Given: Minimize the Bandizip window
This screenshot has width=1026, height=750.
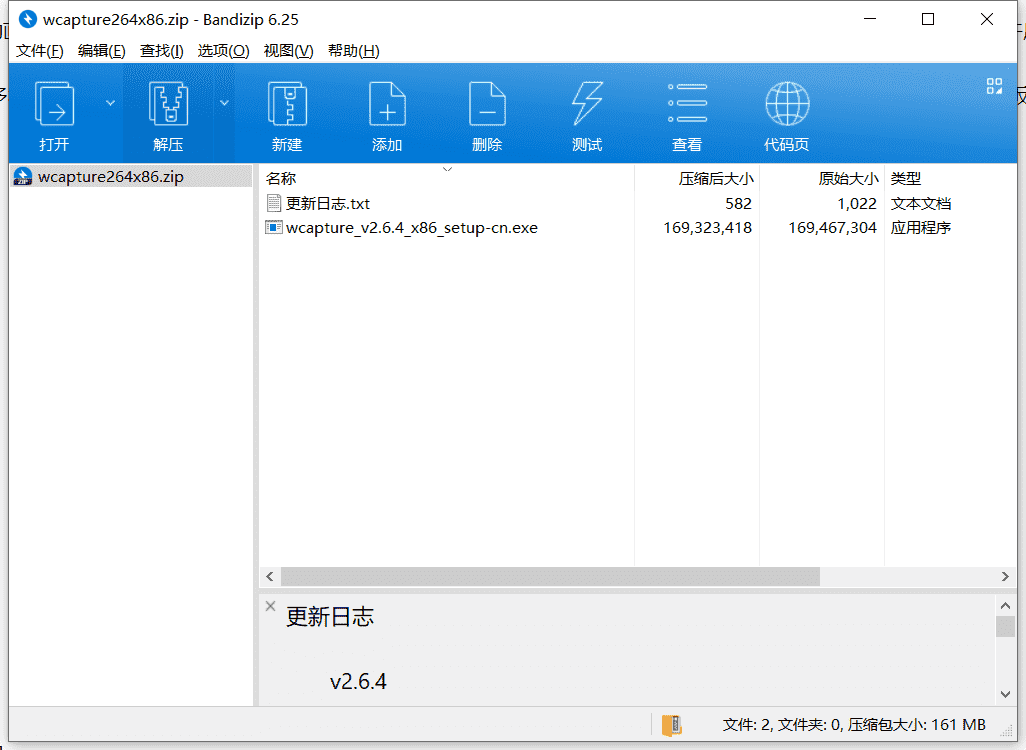Looking at the screenshot, I should 870,19.
